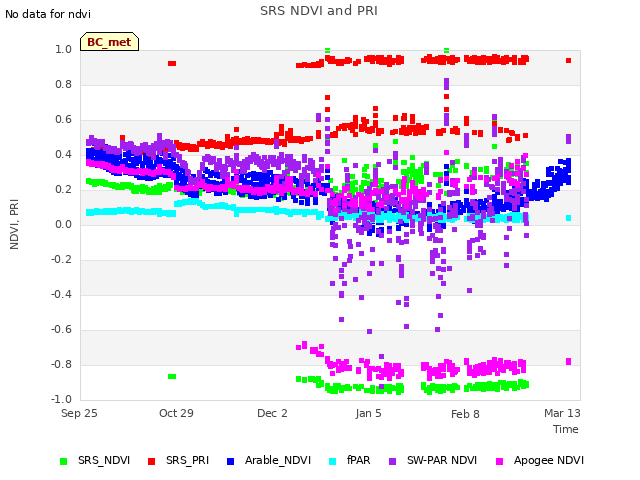
Task: Click the Time x-axis label
Action: click(566, 429)
